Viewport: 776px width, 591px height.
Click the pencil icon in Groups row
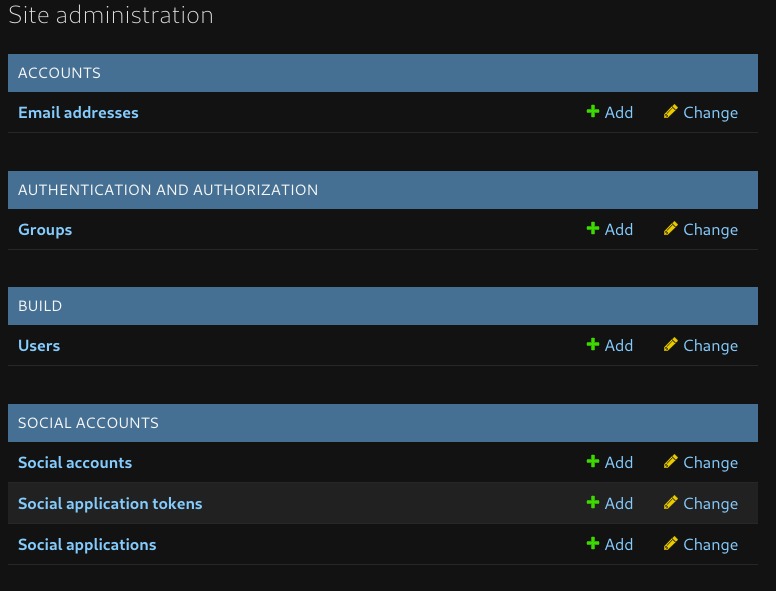[x=671, y=228]
